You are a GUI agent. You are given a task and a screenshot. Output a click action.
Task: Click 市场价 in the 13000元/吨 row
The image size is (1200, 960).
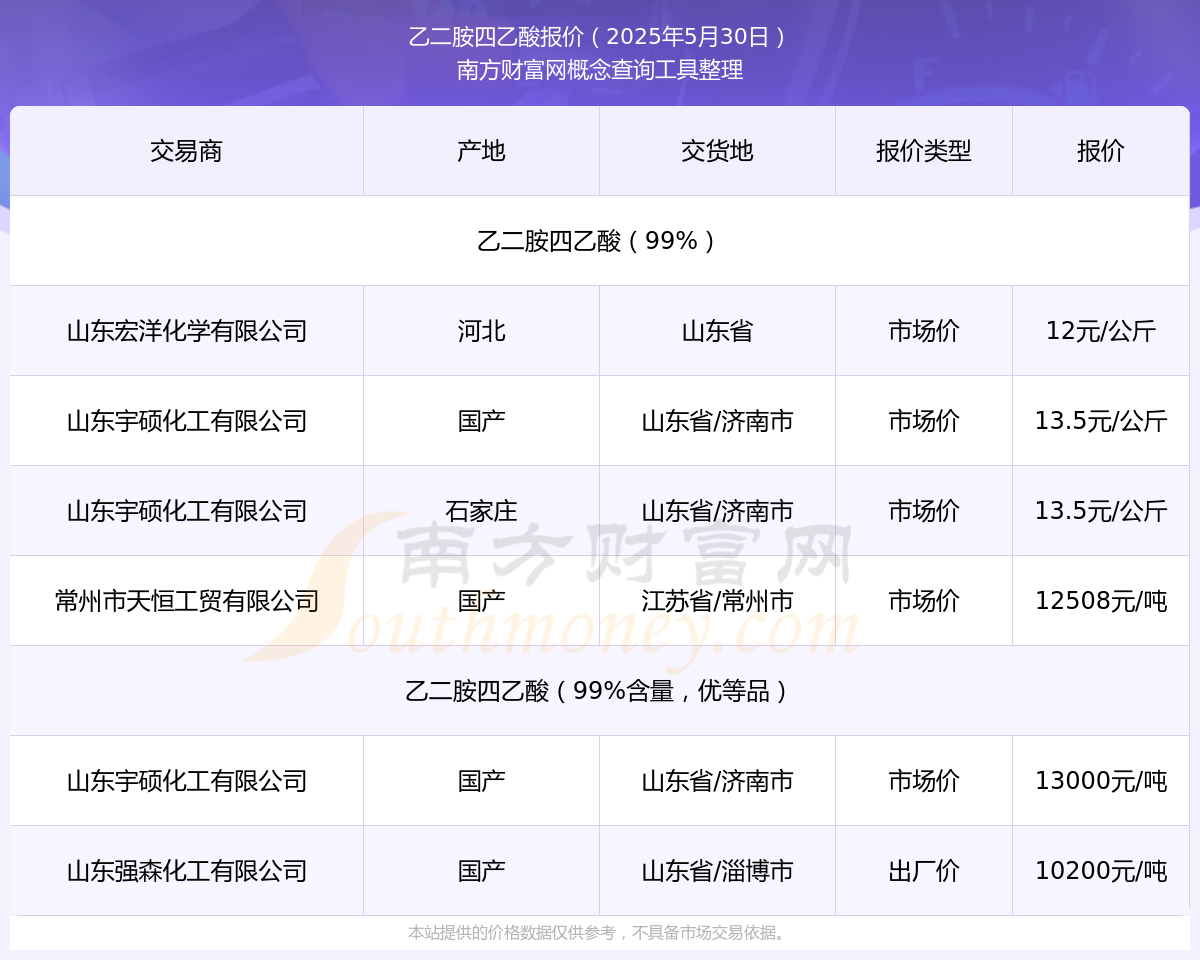[x=924, y=781]
